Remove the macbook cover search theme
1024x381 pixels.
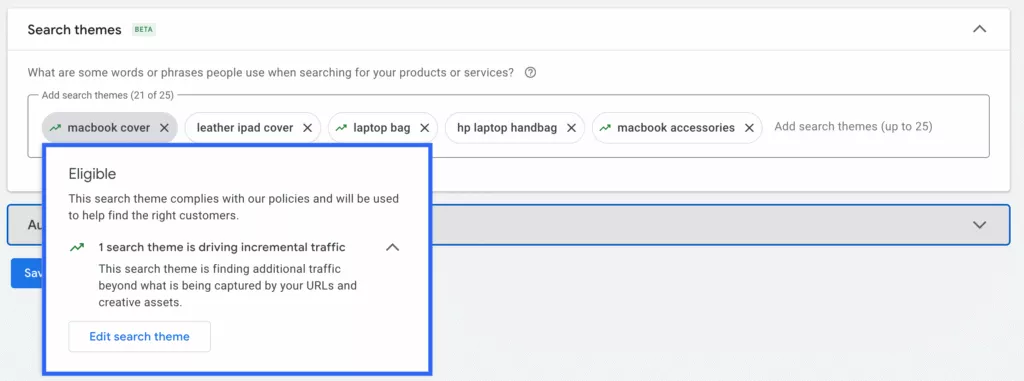pos(165,128)
